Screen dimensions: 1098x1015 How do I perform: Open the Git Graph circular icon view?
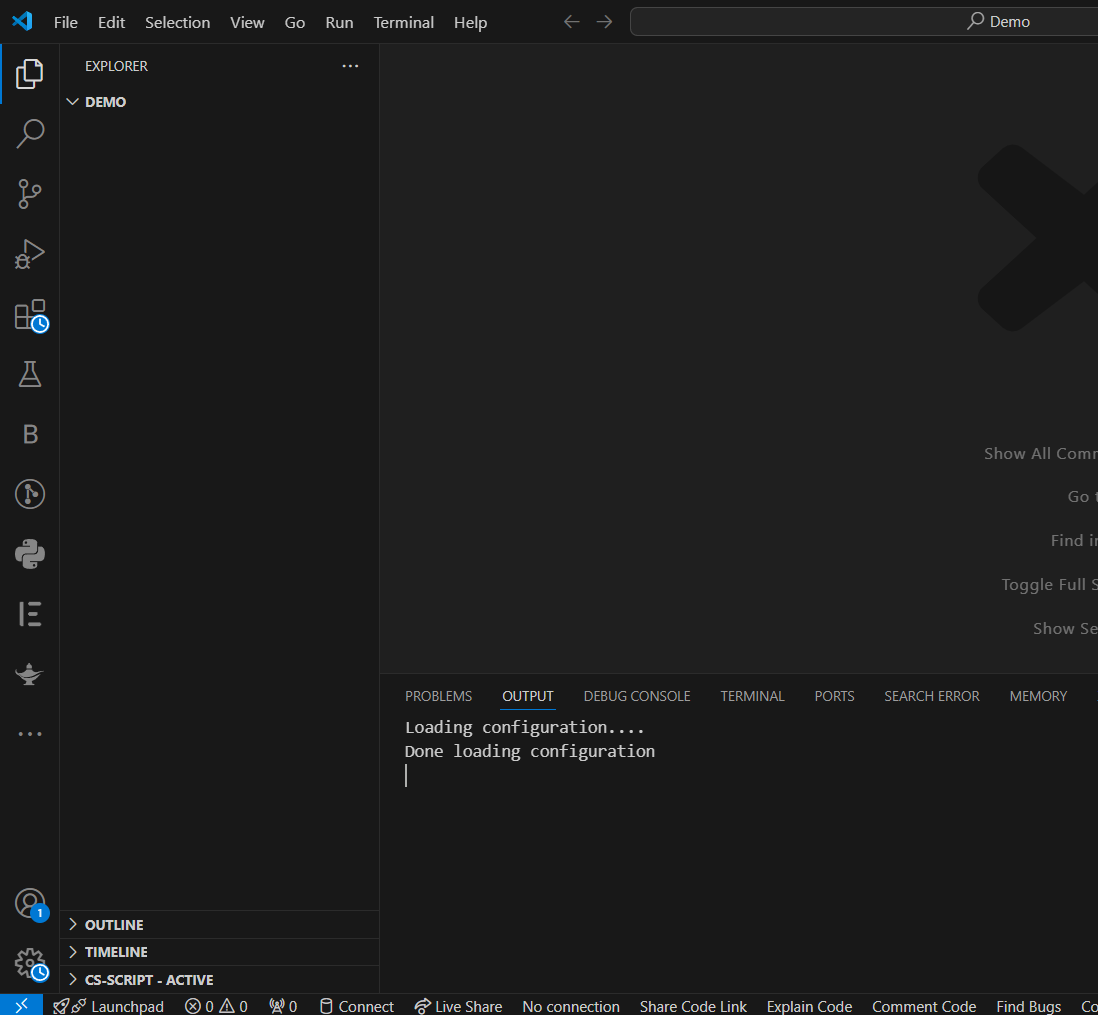[29, 495]
